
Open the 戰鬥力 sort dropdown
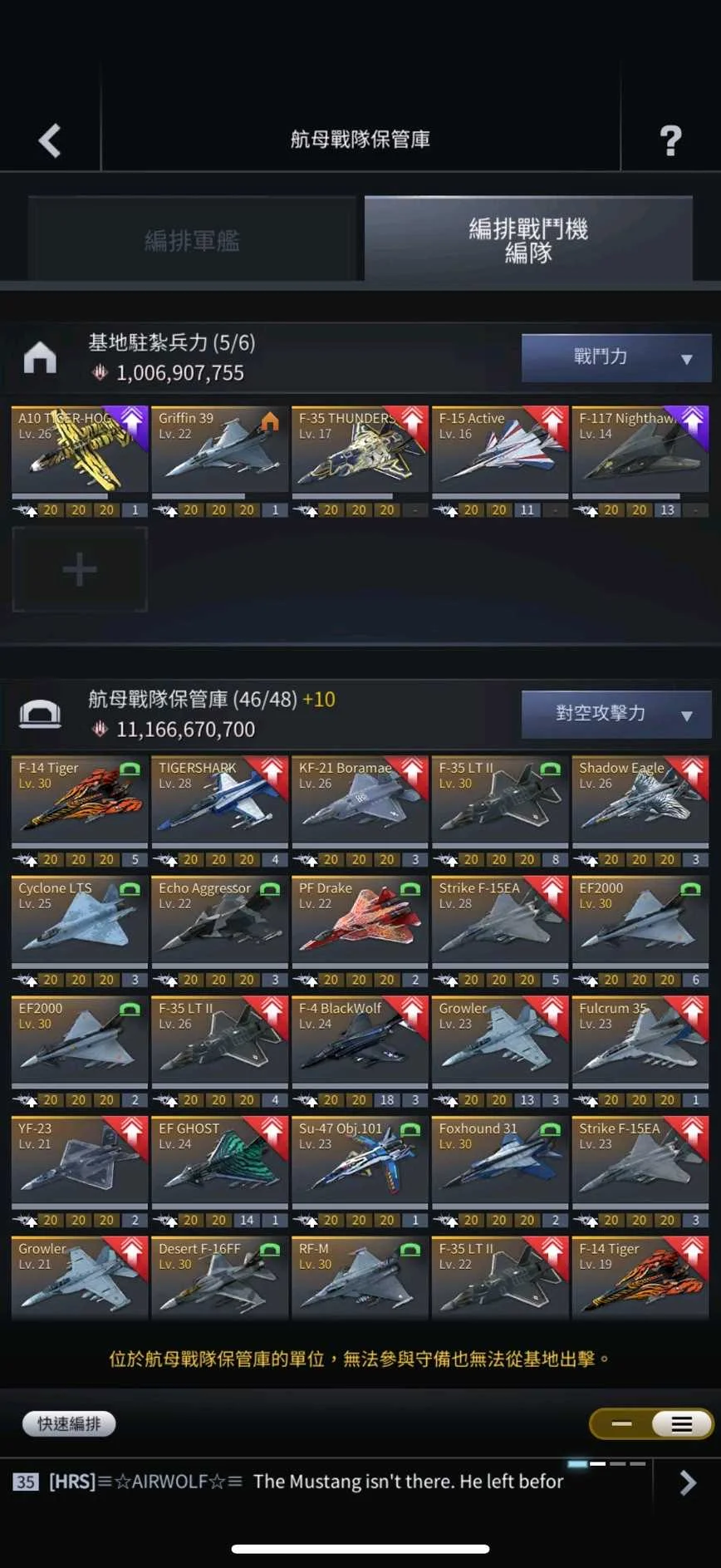616,357
